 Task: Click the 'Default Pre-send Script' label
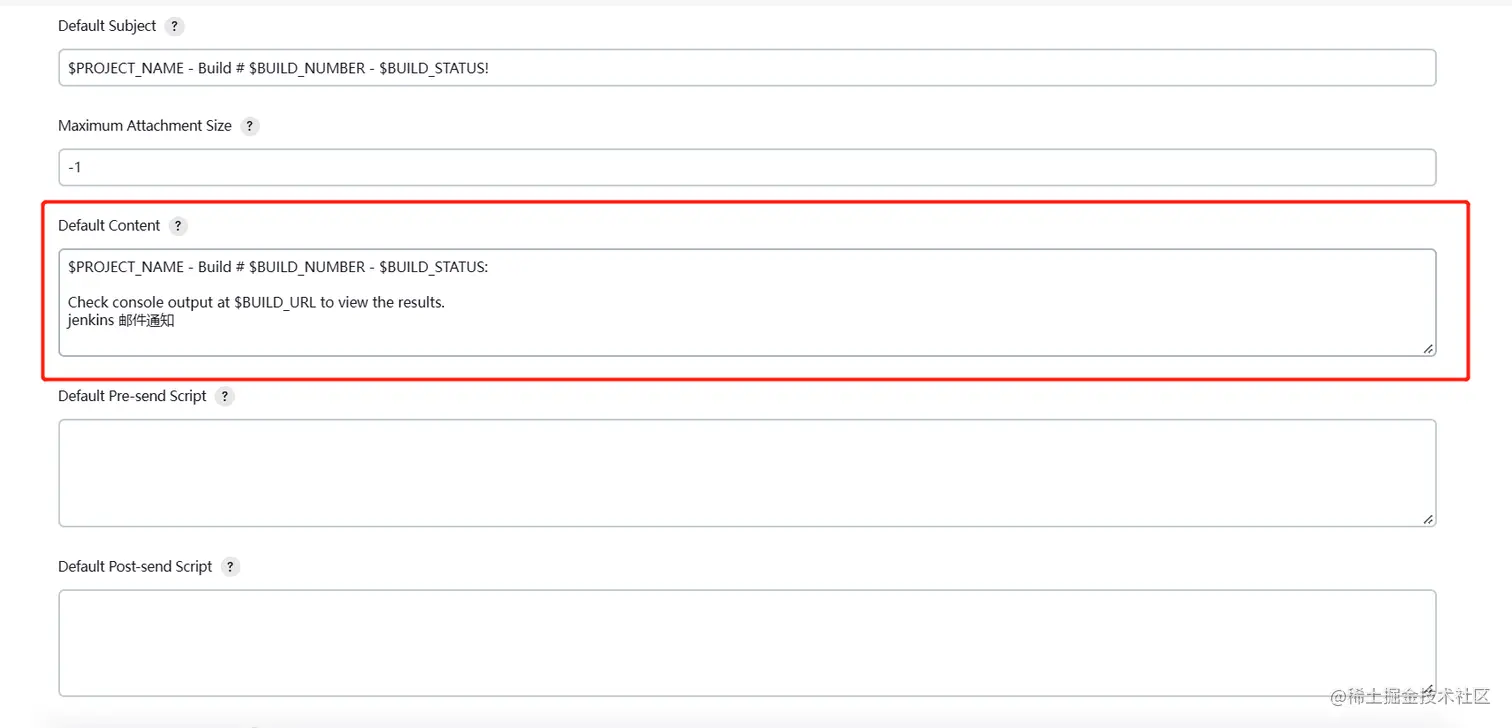pos(132,396)
